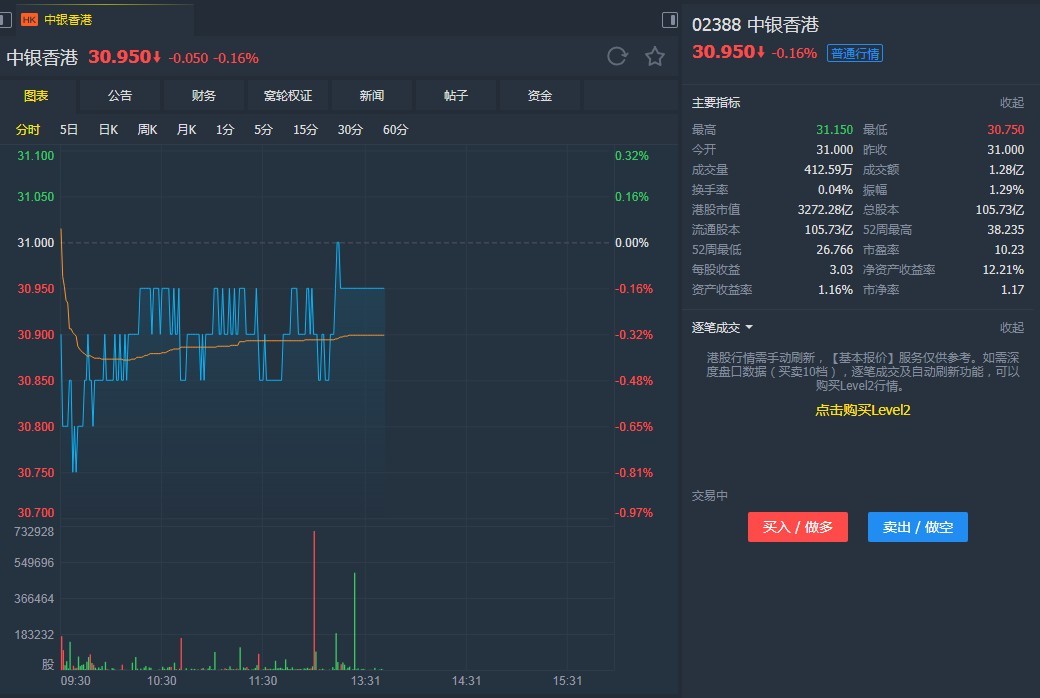Image resolution: width=1040 pixels, height=698 pixels.
Task: Click the 换手率 value 0.04%
Action: click(835, 190)
